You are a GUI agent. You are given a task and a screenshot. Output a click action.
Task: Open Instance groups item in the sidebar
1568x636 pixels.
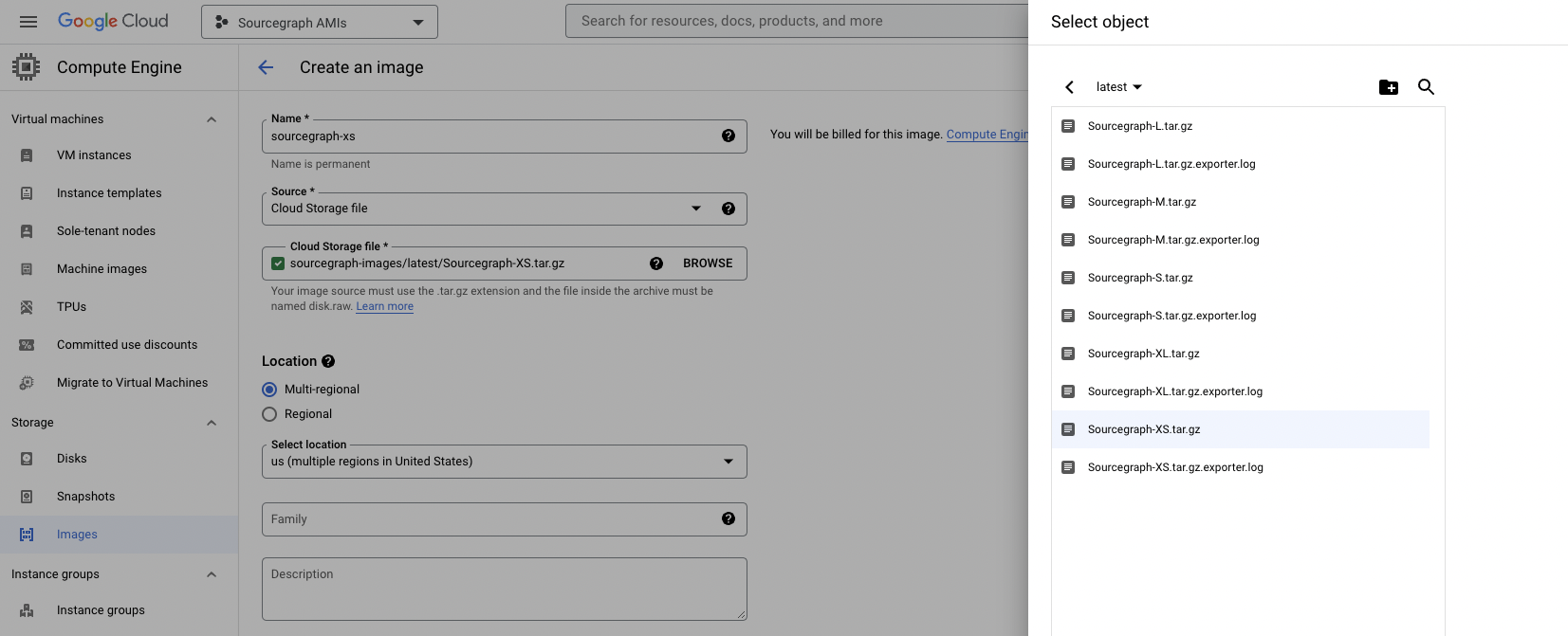120,610
